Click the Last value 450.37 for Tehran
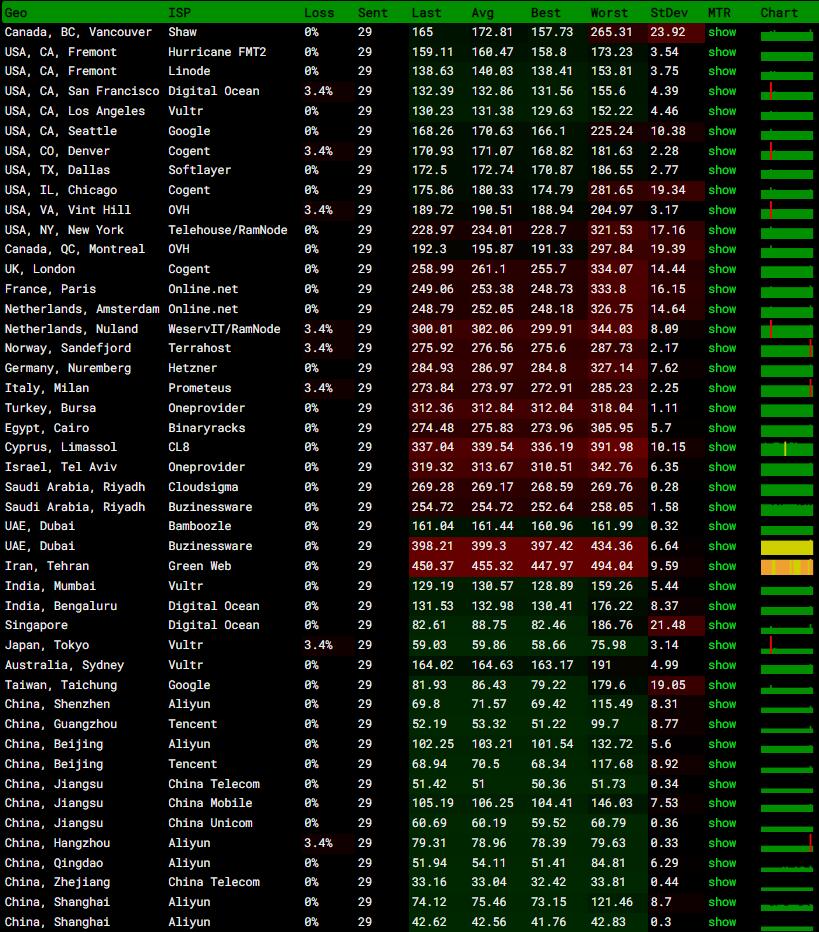Viewport: 819px width, 932px height. (x=433, y=566)
